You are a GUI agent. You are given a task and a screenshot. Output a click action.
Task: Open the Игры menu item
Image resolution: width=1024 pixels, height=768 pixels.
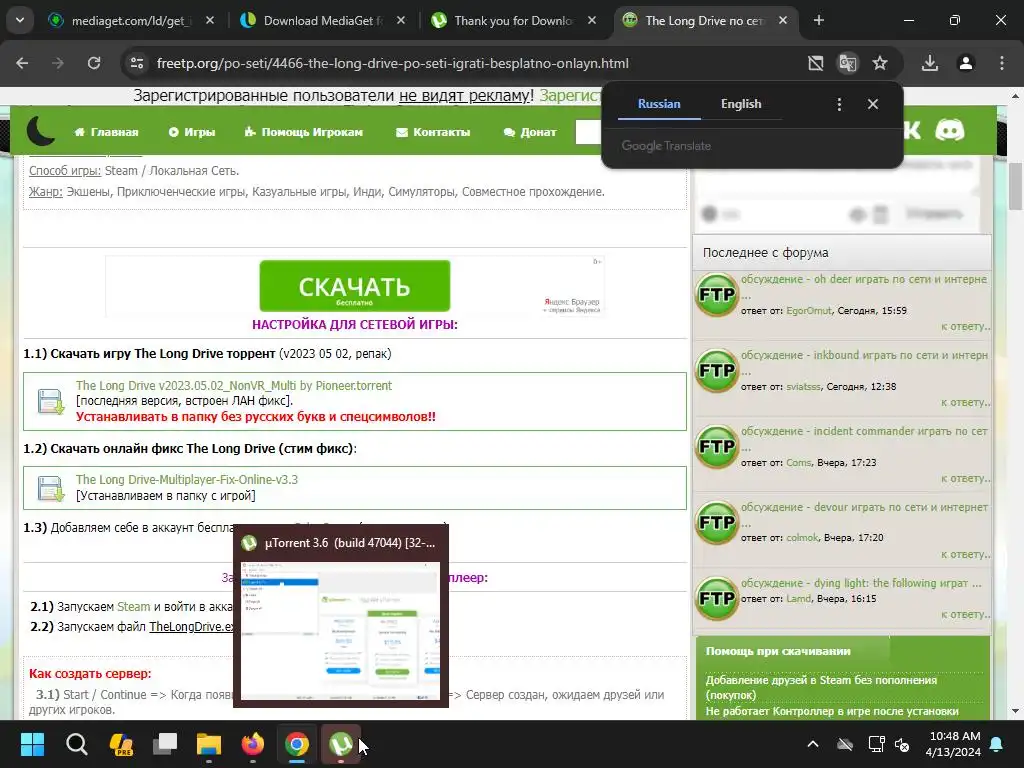pyautogui.click(x=192, y=132)
